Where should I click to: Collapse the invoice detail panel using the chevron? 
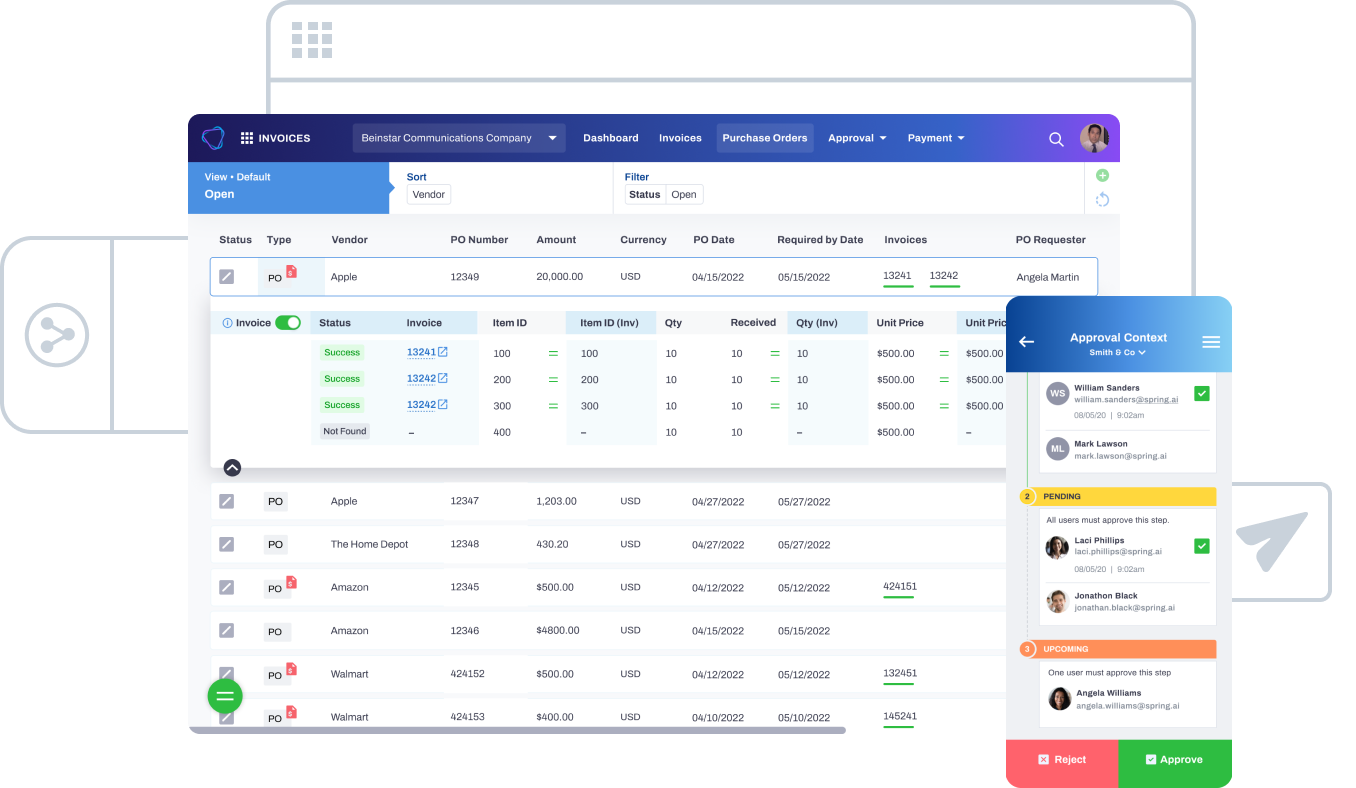point(232,467)
